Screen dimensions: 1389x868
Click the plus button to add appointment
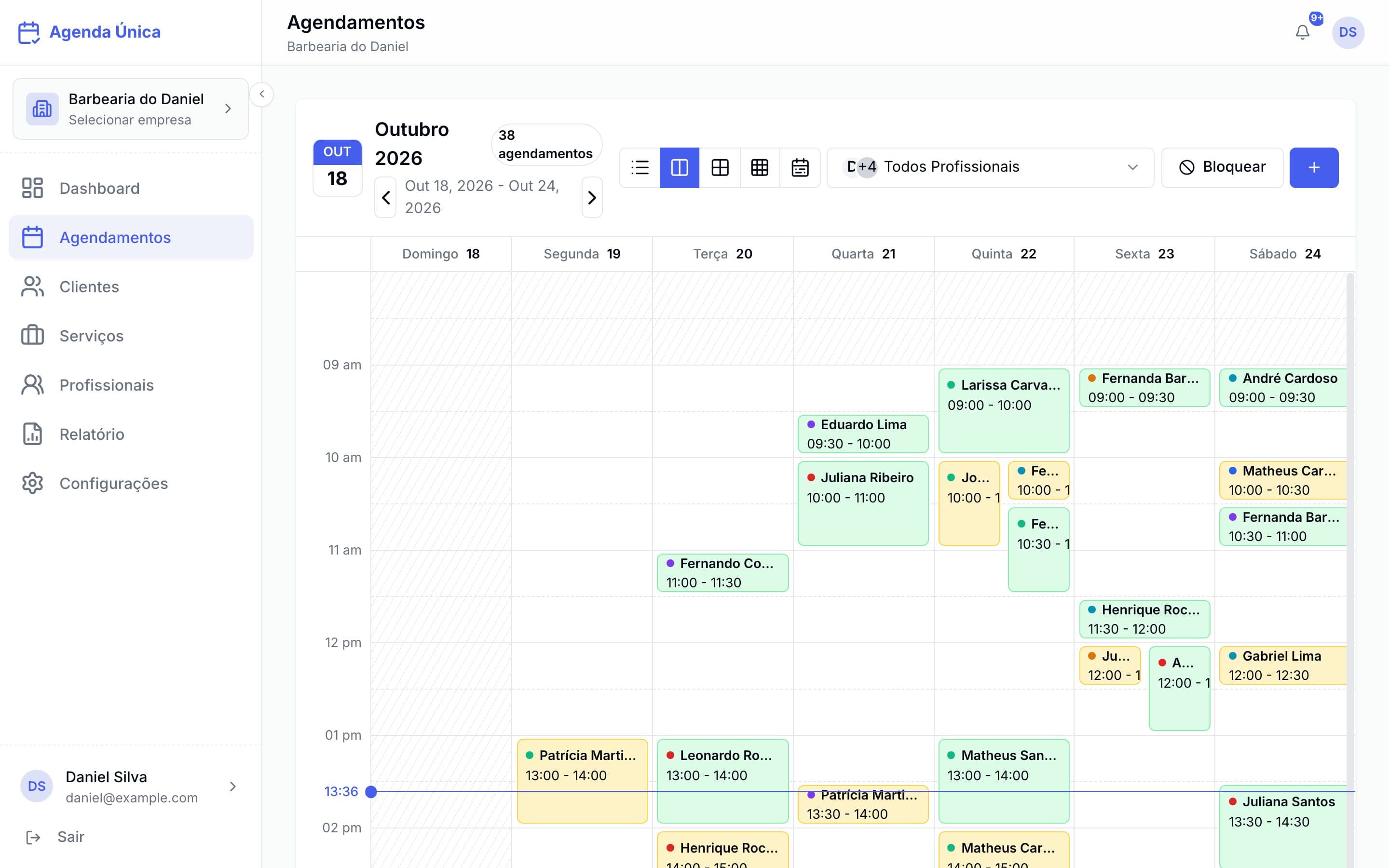(1314, 168)
